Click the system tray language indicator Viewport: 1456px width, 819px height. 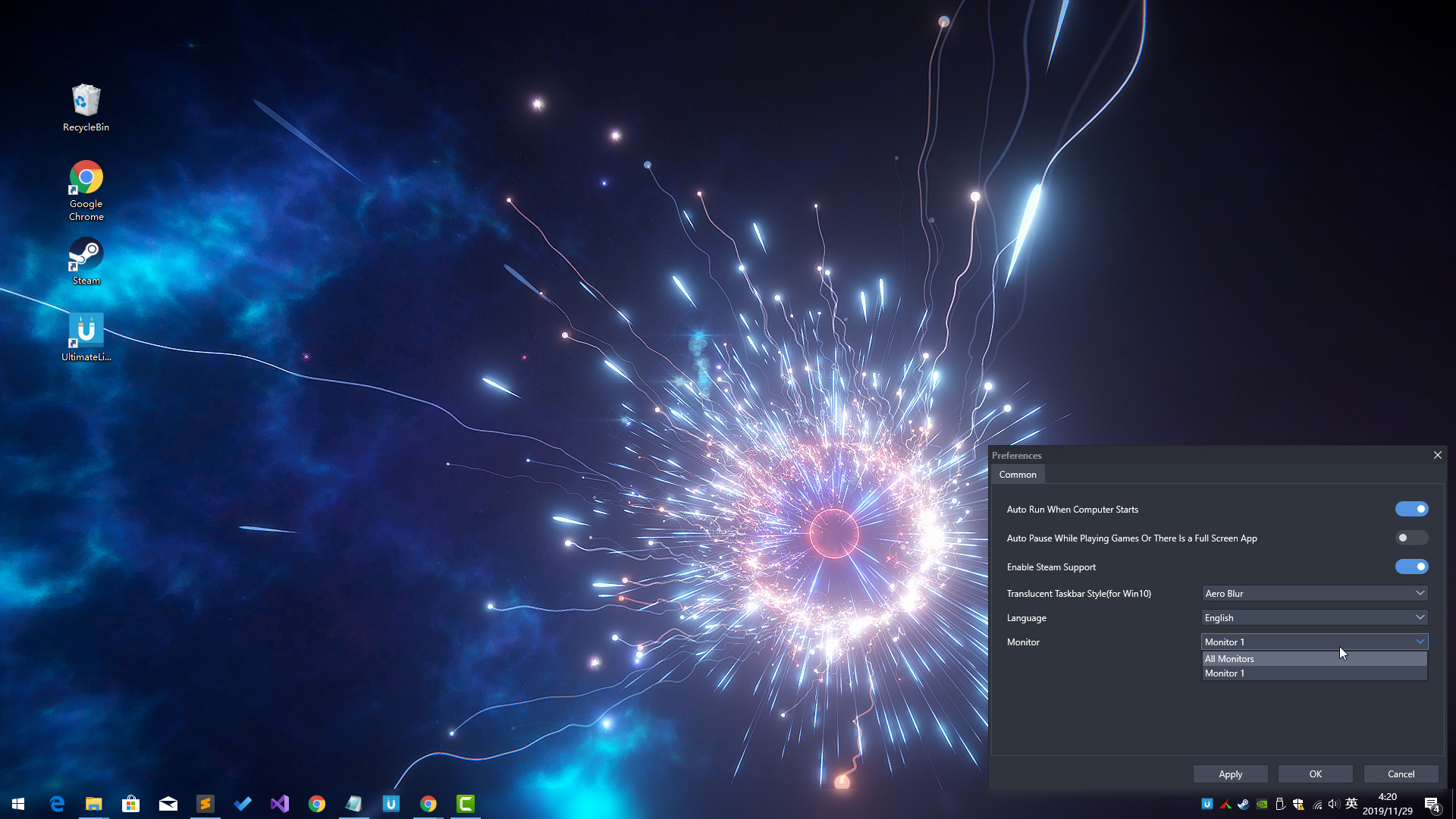click(1352, 803)
